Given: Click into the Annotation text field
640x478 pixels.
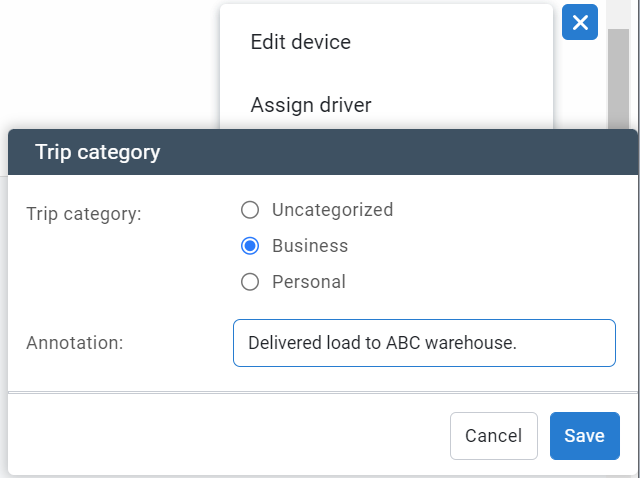Looking at the screenshot, I should tap(424, 343).
